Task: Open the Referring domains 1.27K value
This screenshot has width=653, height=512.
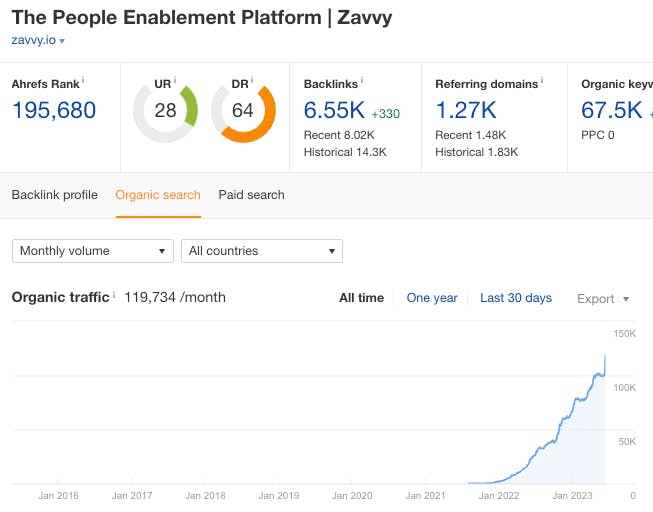Action: point(466,110)
